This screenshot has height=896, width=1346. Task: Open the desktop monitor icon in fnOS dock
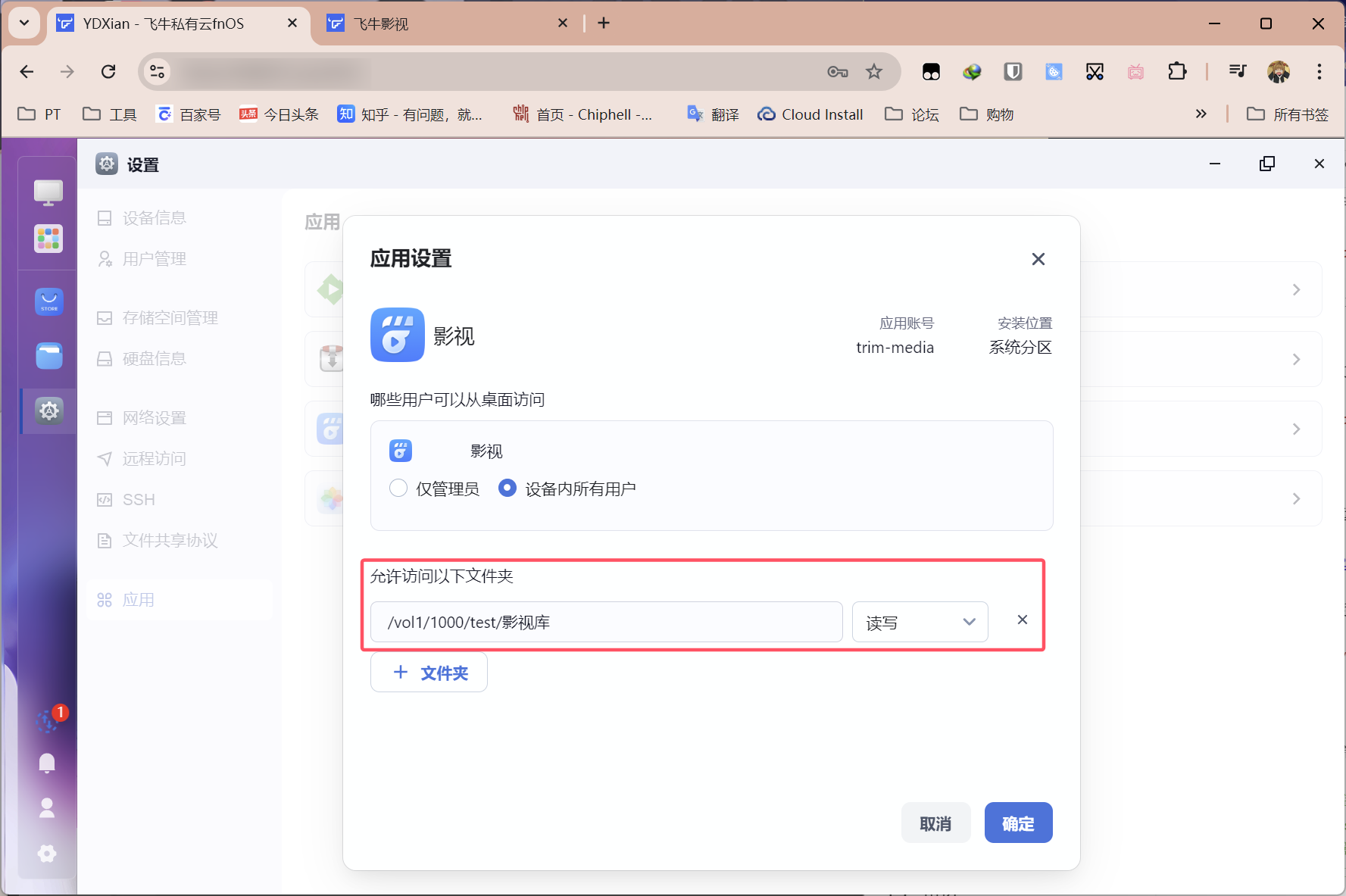click(48, 192)
